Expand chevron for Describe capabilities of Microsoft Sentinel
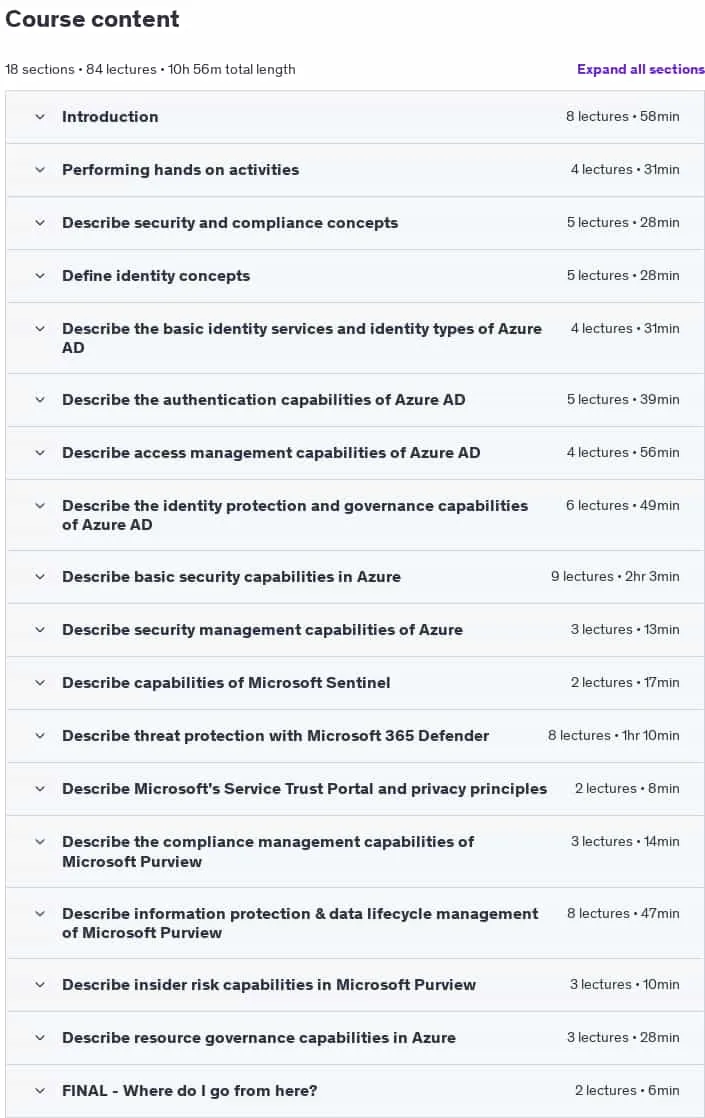This screenshot has width=705, height=1118. [40, 683]
